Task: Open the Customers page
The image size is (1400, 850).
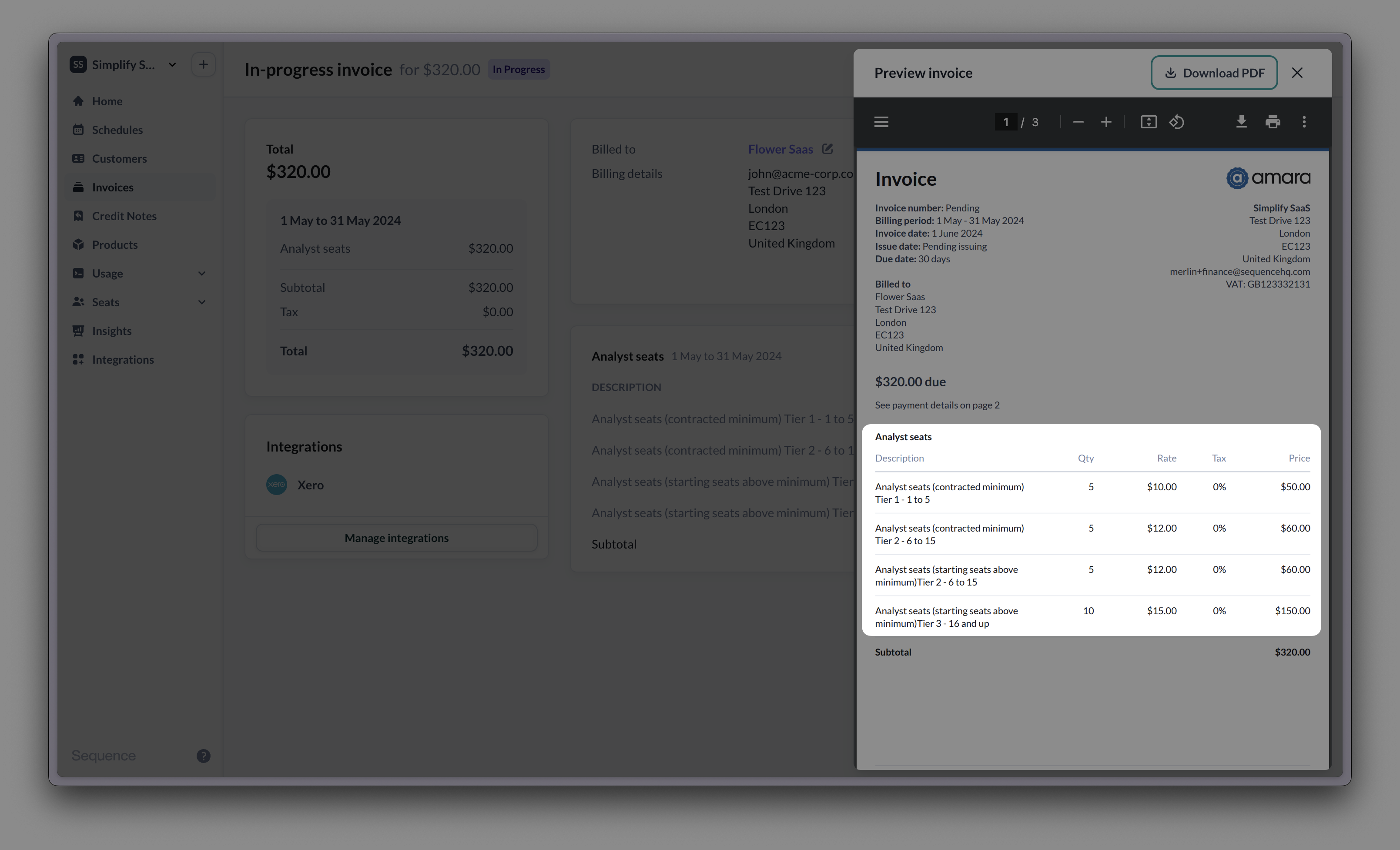Action: 119,158
